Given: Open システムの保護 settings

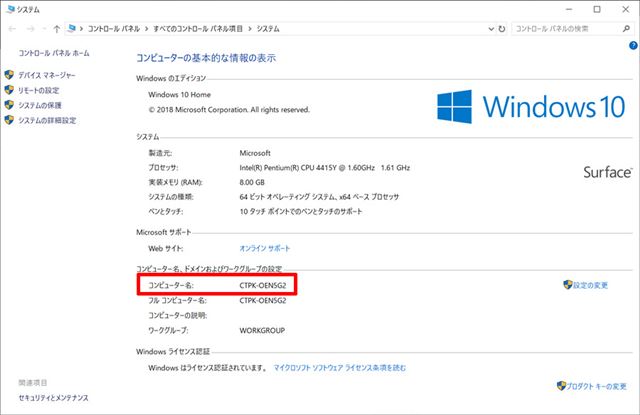Looking at the screenshot, I should point(40,105).
